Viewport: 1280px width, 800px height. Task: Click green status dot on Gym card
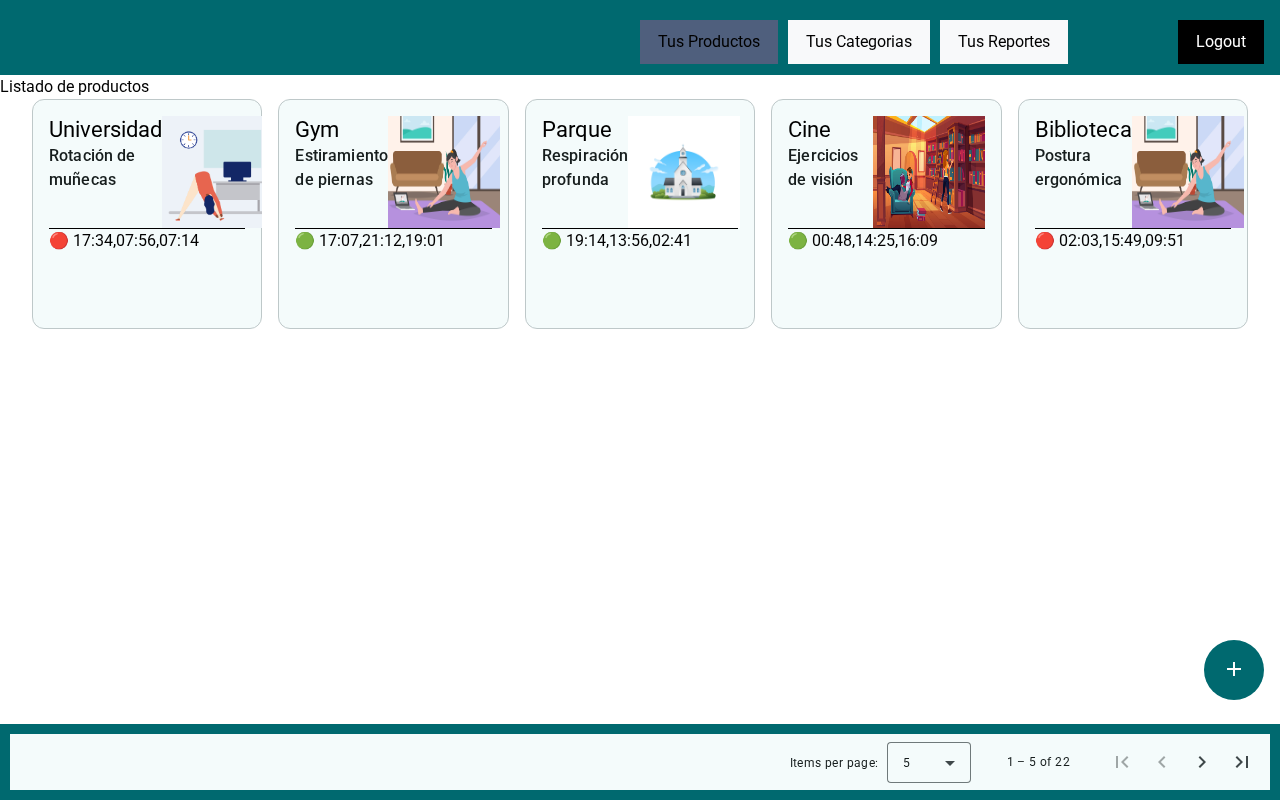pos(305,241)
